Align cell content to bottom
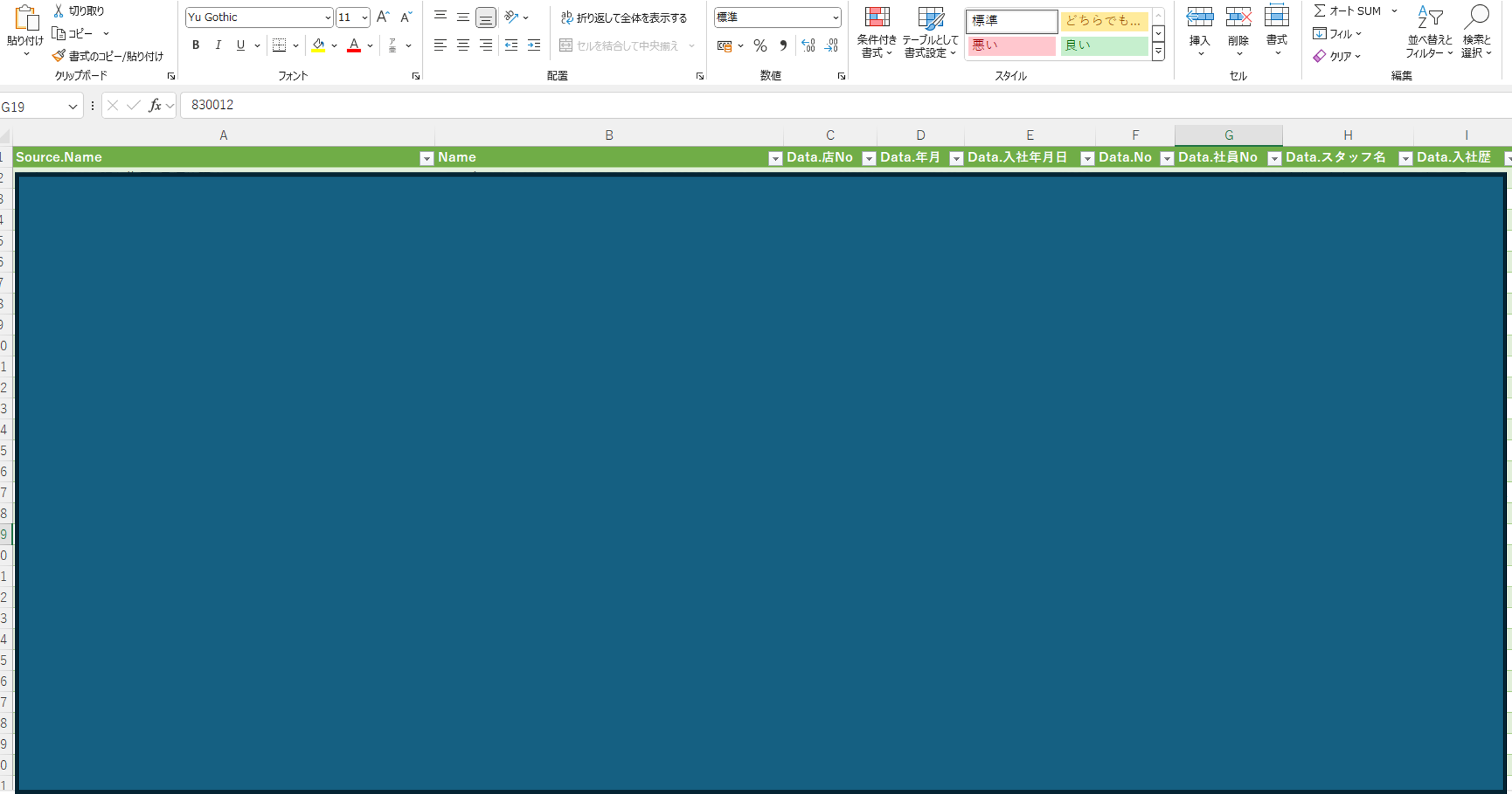This screenshot has height=794, width=1512. point(486,17)
